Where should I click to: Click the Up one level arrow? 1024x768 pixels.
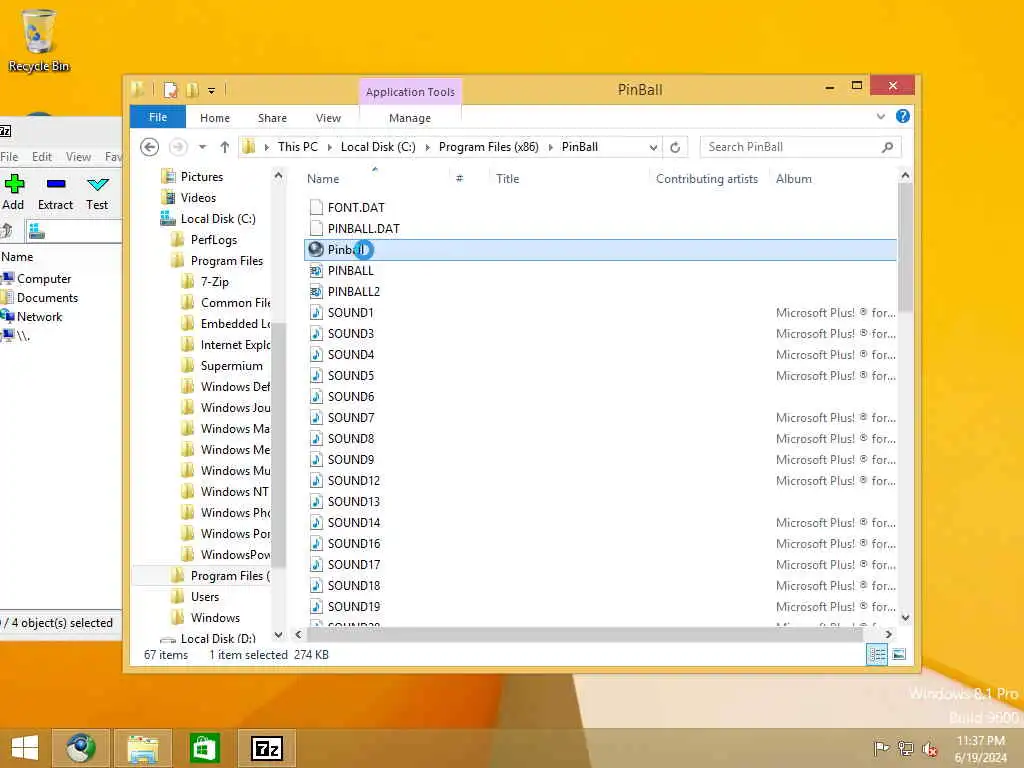(x=225, y=147)
